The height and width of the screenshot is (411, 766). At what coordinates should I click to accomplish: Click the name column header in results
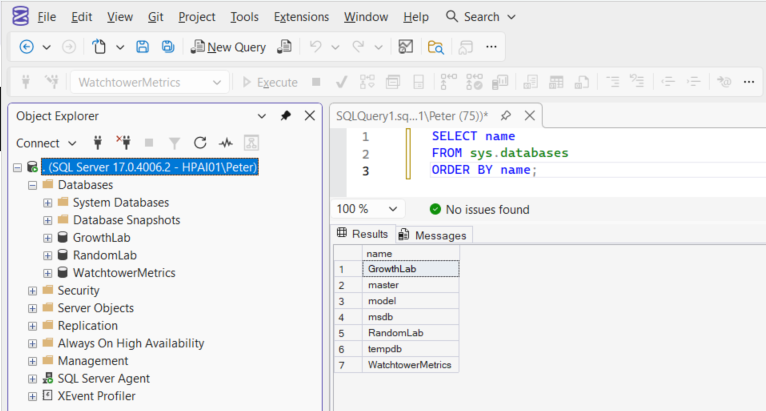click(x=410, y=254)
